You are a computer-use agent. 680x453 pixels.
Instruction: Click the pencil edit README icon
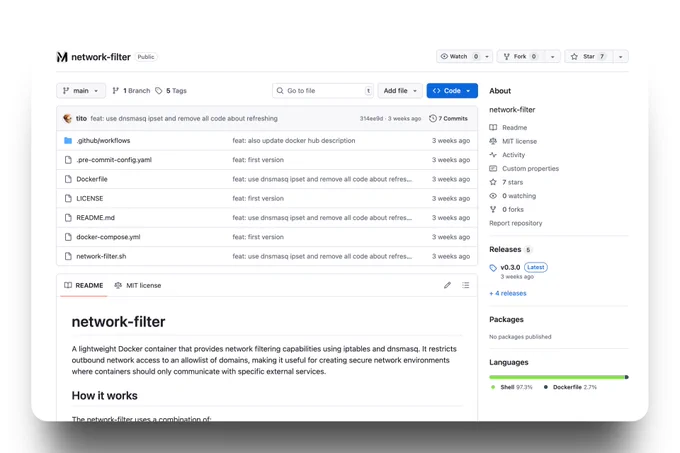click(448, 285)
